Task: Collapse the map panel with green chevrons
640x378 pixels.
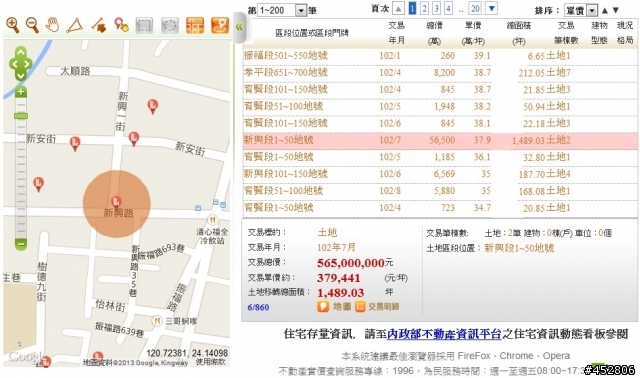Action: point(239,27)
